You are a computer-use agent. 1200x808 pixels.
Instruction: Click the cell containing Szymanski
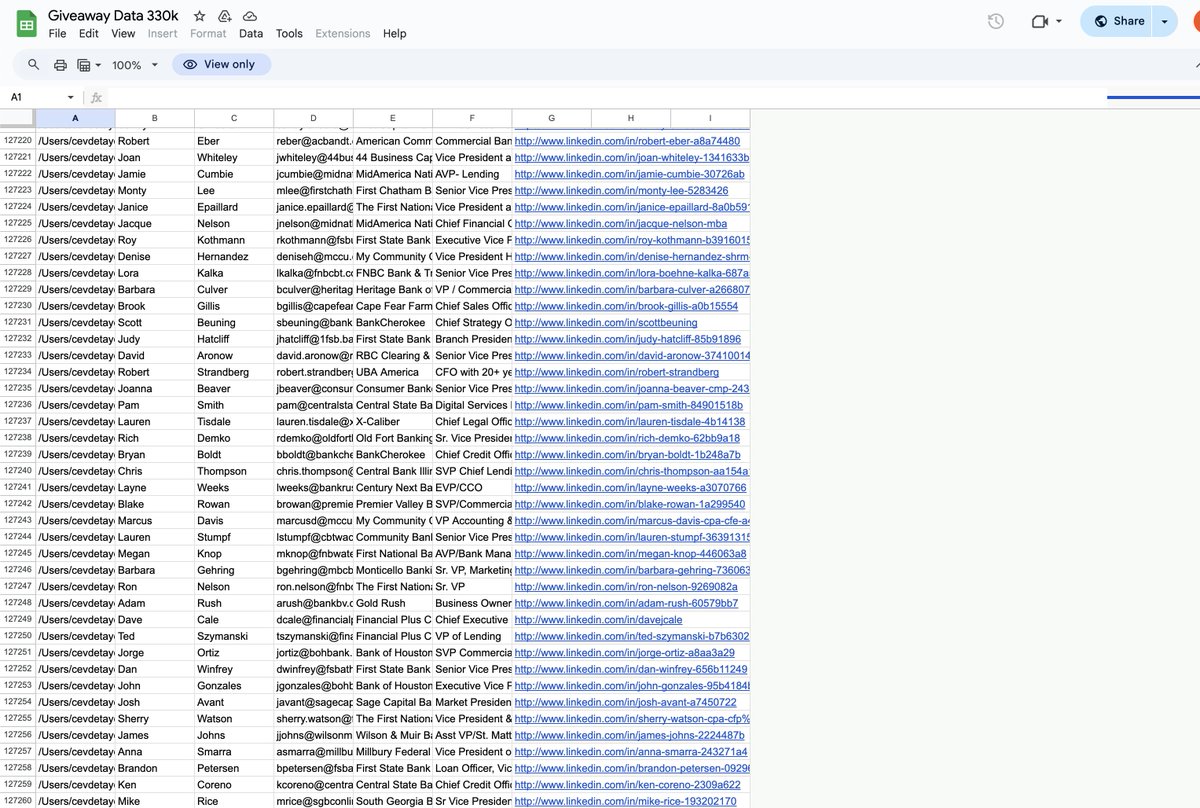(234, 636)
